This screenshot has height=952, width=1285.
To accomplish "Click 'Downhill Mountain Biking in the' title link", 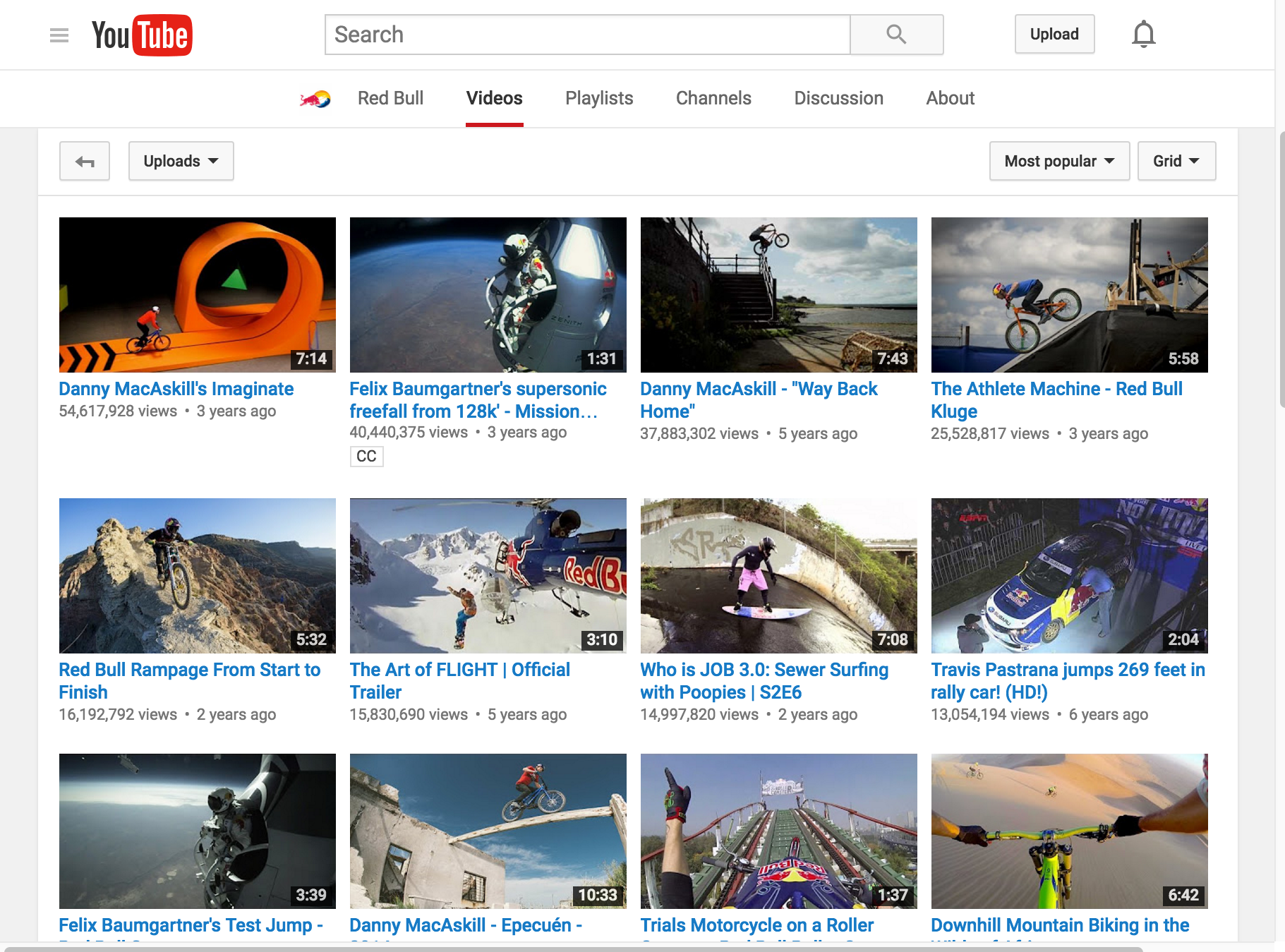I will click(x=1060, y=925).
